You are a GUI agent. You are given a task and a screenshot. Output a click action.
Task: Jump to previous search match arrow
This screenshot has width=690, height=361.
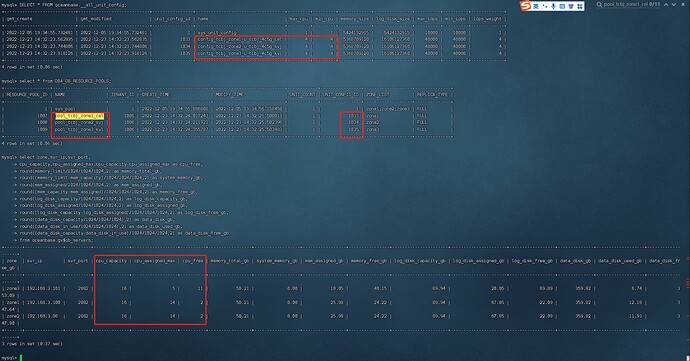point(666,4)
